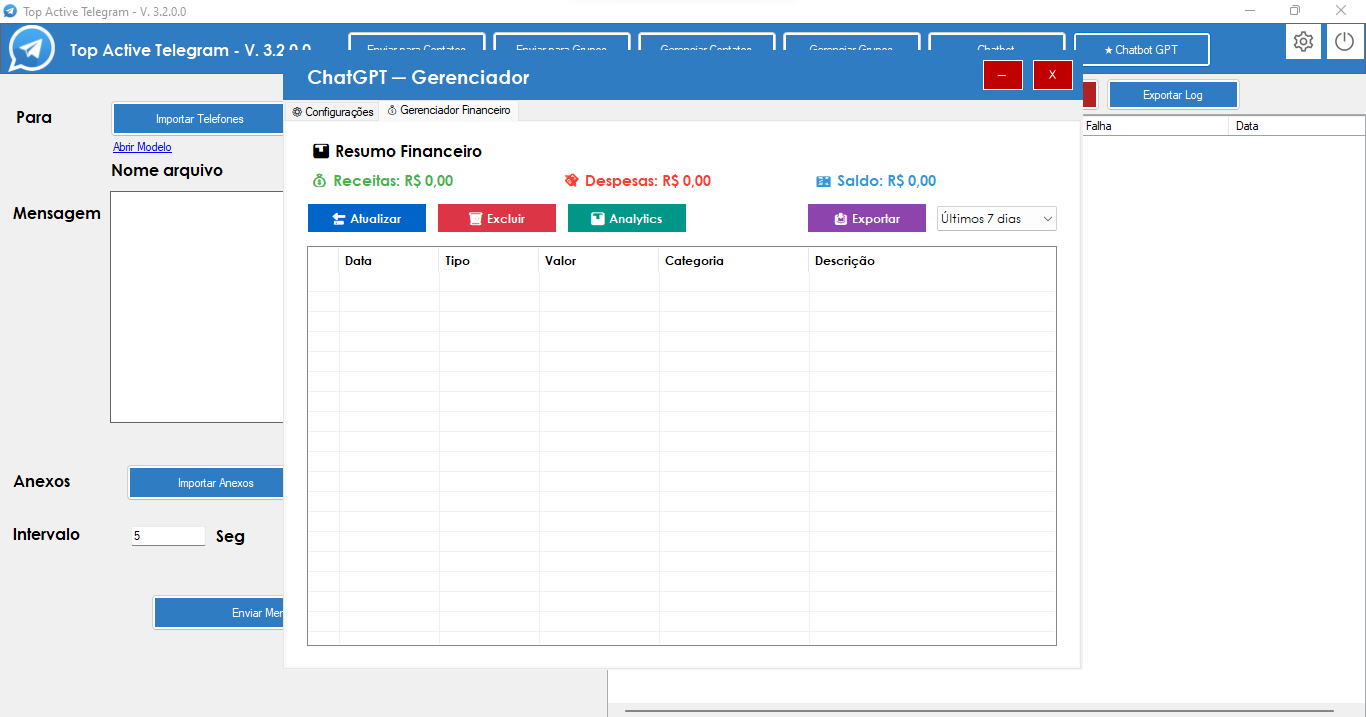Click the purple Exportar button
1366x717 pixels.
tap(866, 218)
